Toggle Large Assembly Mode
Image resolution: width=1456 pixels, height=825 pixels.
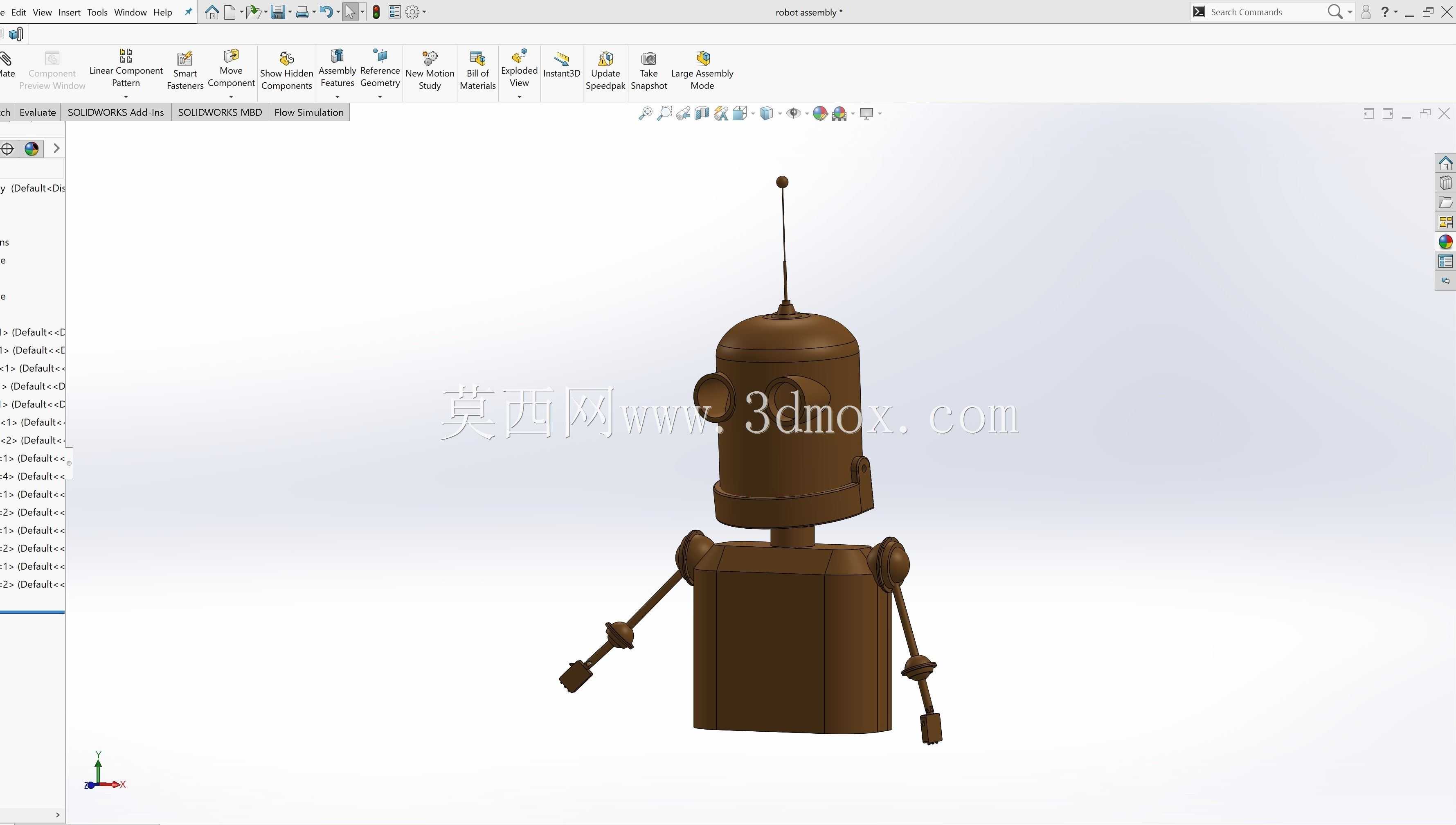(x=702, y=71)
